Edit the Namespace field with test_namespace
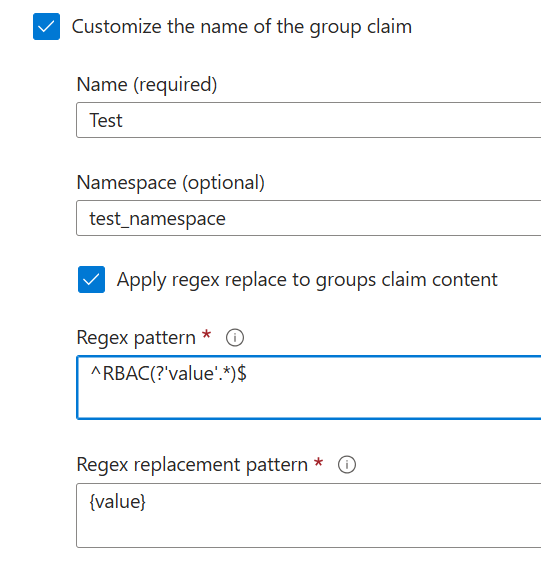Image resolution: width=541 pixels, height=572 pixels. [x=309, y=218]
